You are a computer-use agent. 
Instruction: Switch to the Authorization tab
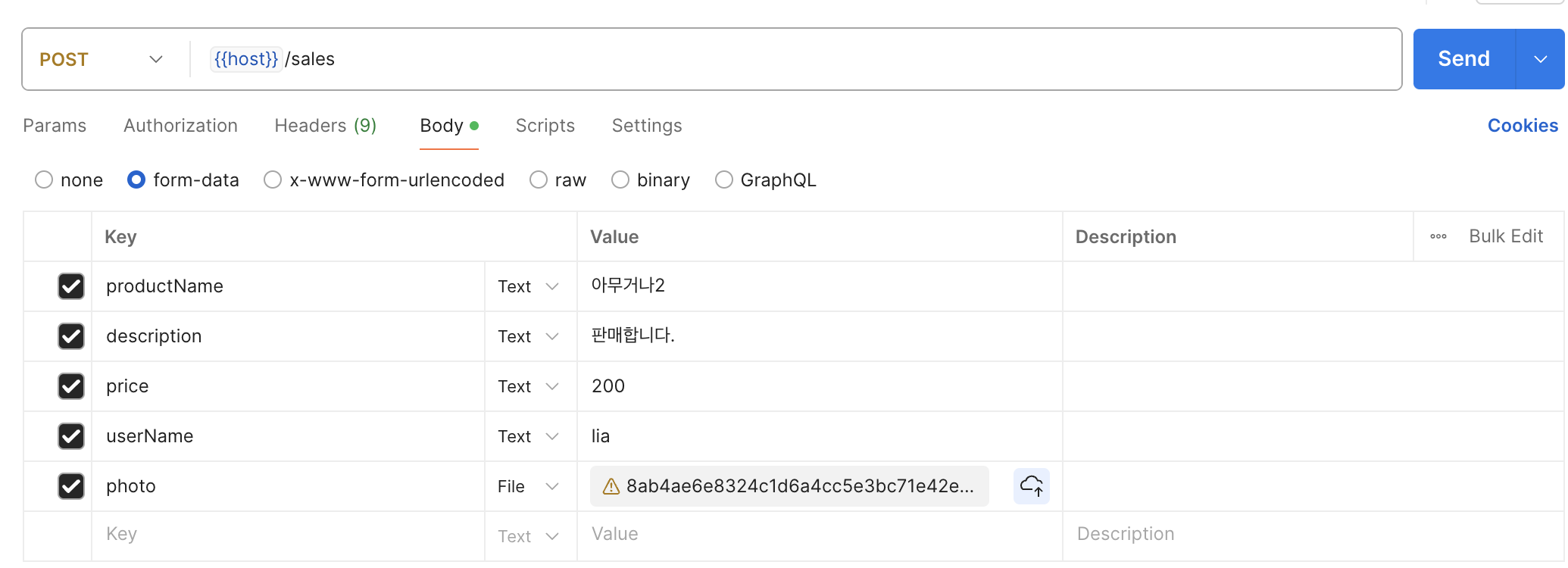click(x=180, y=126)
